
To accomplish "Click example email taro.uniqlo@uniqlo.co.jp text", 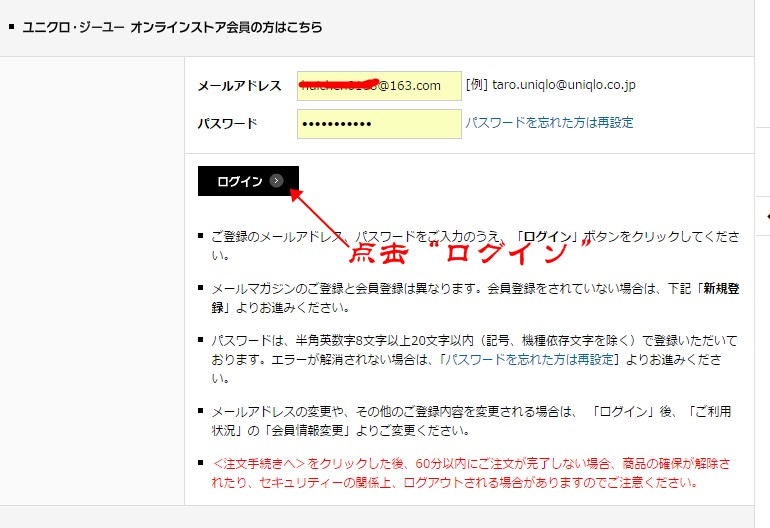I will 563,86.
